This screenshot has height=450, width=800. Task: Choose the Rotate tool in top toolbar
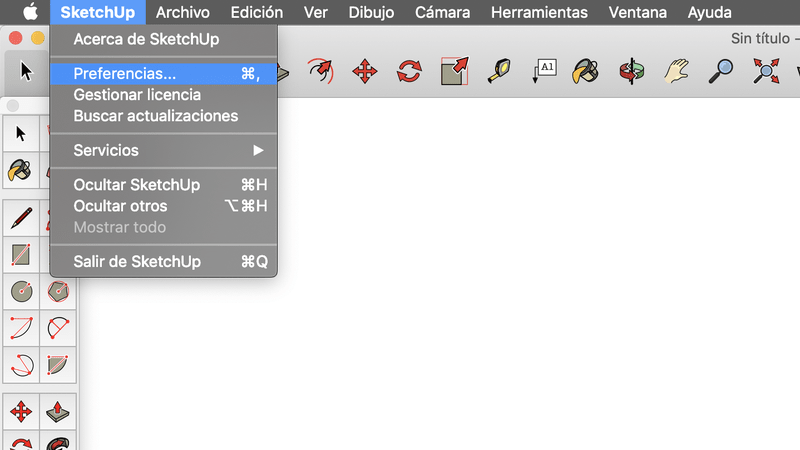409,71
